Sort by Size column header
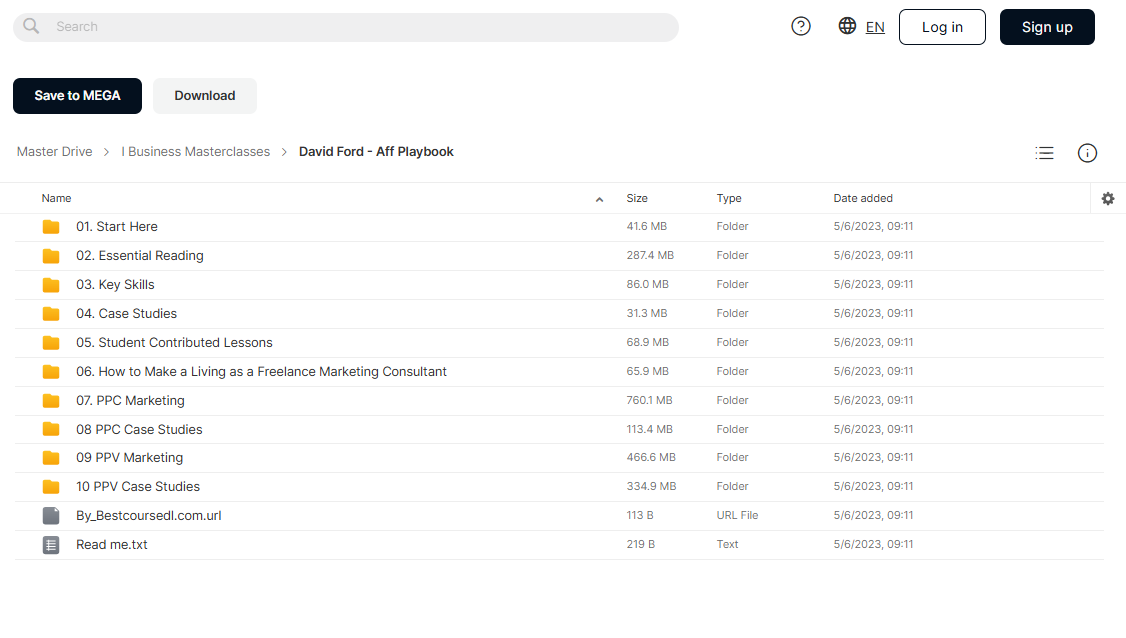Image resolution: width=1126 pixels, height=638 pixels. (x=637, y=198)
